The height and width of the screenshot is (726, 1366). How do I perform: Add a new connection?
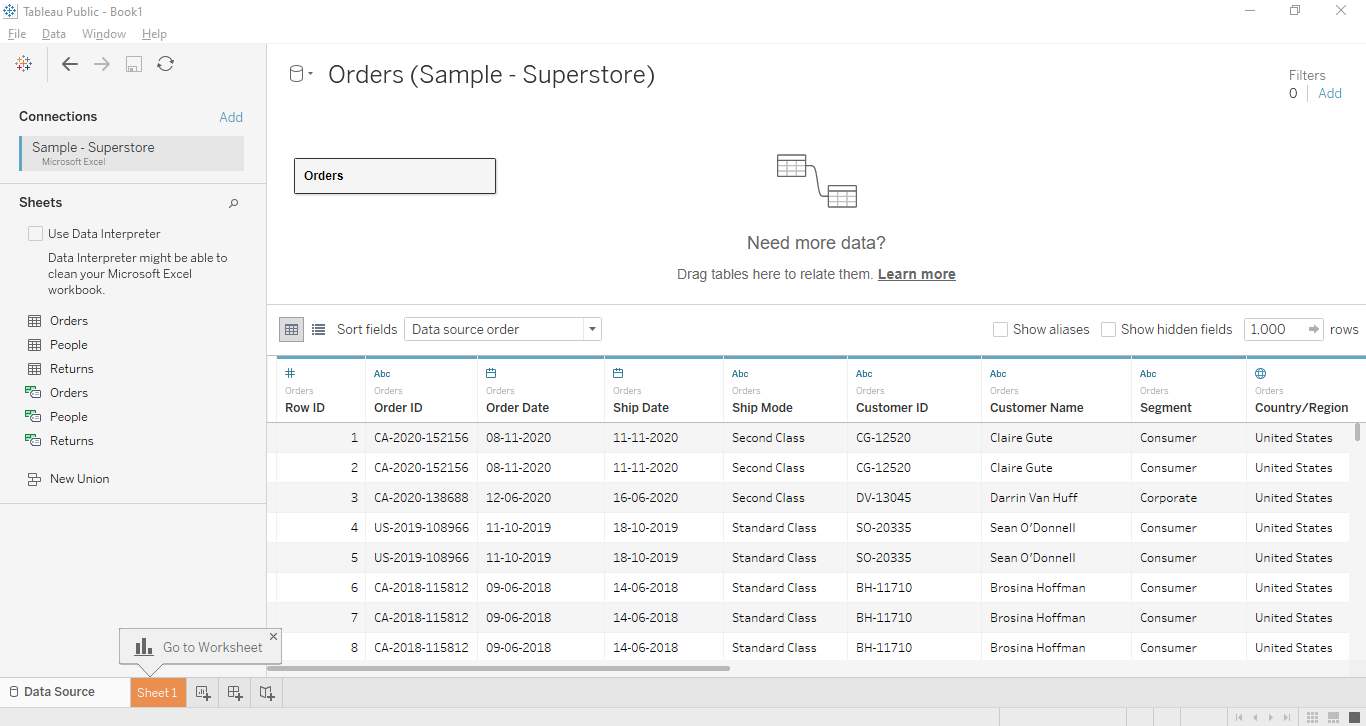click(x=231, y=117)
